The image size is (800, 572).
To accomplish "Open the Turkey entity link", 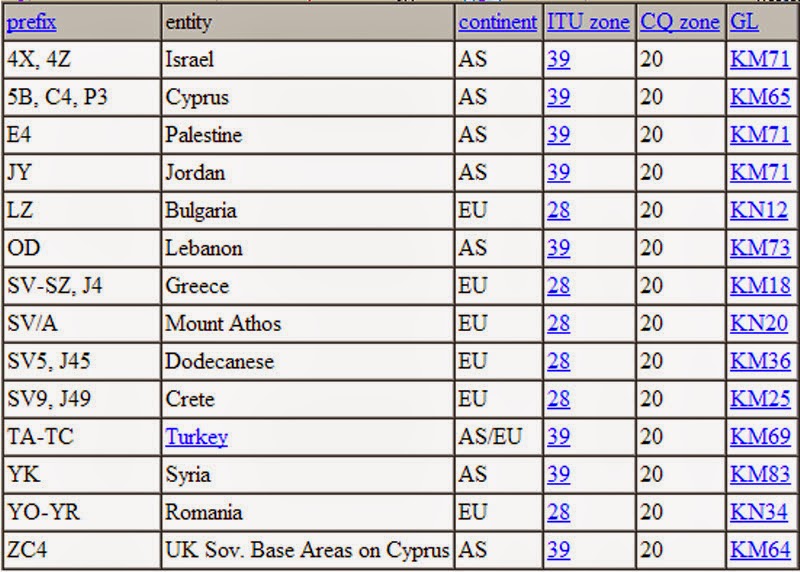I will pos(196,437).
